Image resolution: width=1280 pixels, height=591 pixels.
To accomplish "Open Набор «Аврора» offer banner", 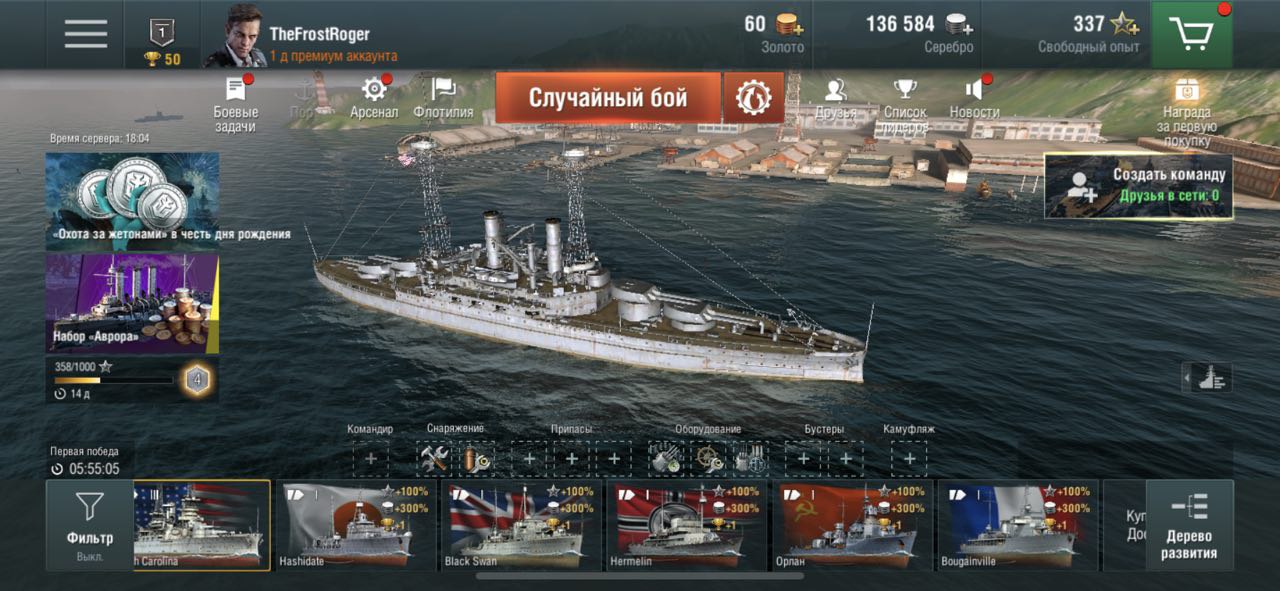I will tap(132, 303).
